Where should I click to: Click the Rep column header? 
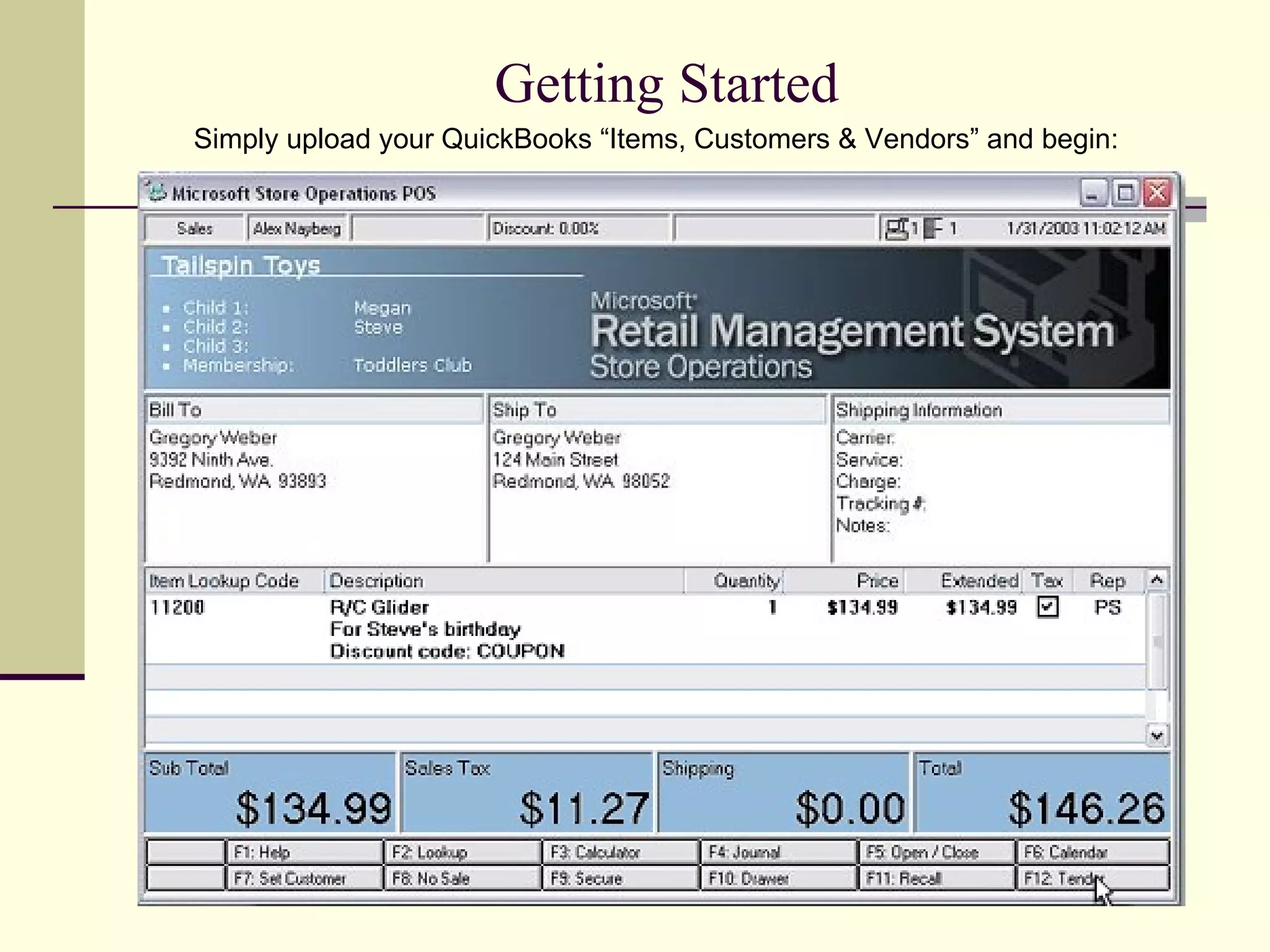click(1108, 581)
